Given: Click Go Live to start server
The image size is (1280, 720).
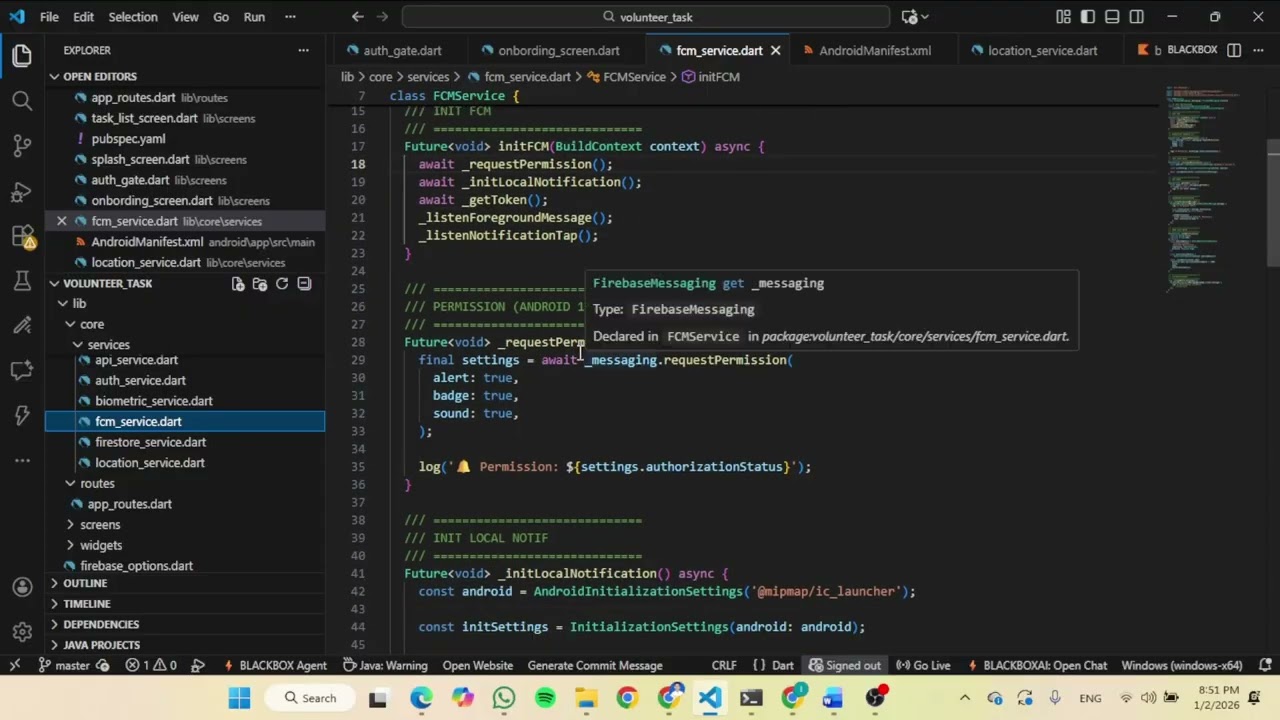Looking at the screenshot, I should pos(923,665).
